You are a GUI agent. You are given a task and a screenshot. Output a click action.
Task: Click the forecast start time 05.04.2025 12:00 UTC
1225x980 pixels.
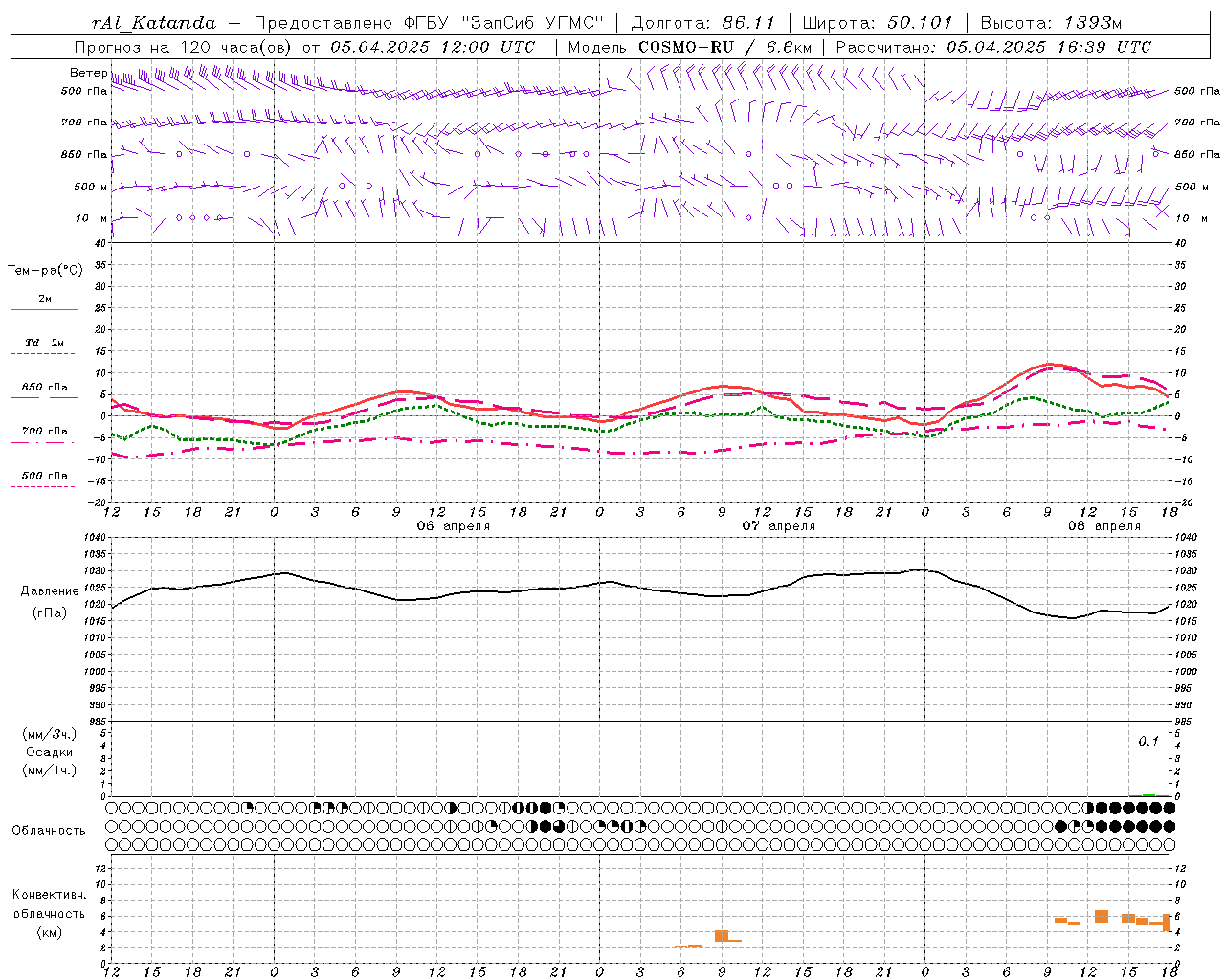(x=433, y=47)
